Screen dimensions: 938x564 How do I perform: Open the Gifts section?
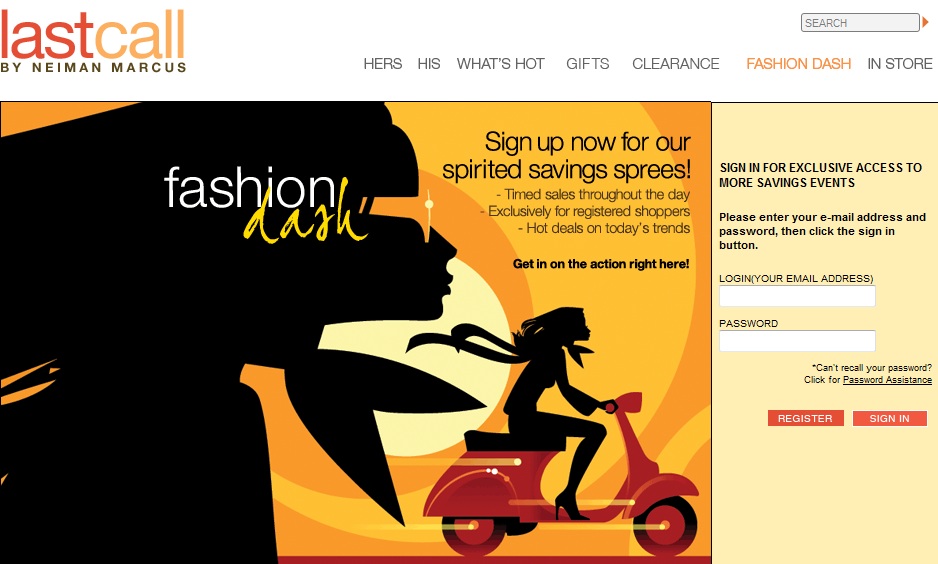click(x=587, y=63)
